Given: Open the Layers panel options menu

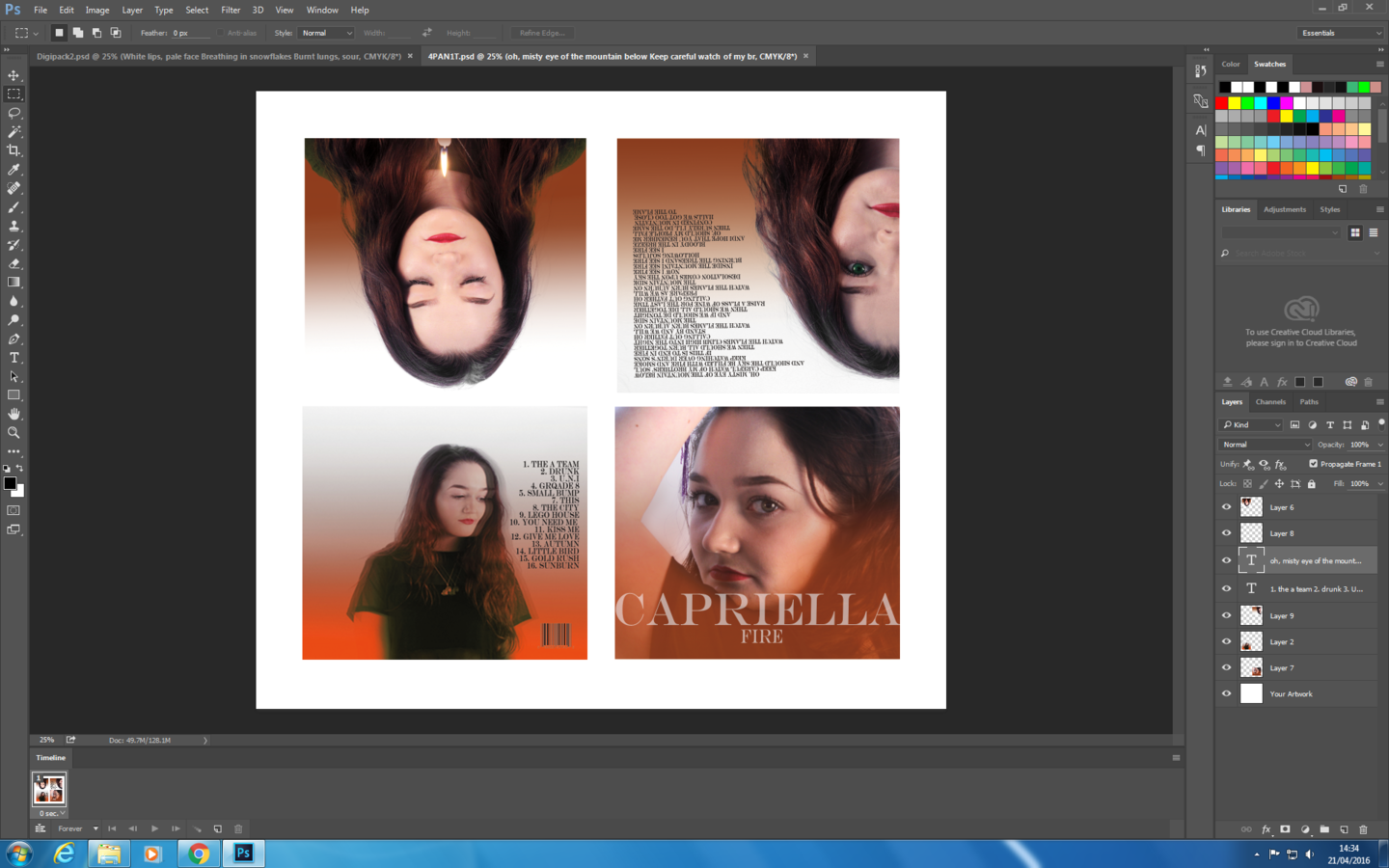Looking at the screenshot, I should [1379, 401].
